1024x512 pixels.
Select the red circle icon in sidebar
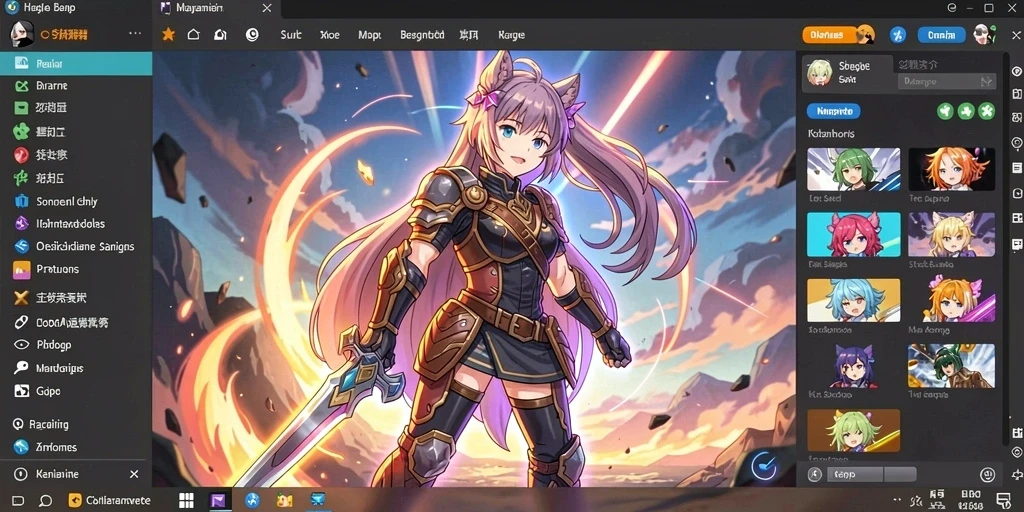(x=22, y=155)
